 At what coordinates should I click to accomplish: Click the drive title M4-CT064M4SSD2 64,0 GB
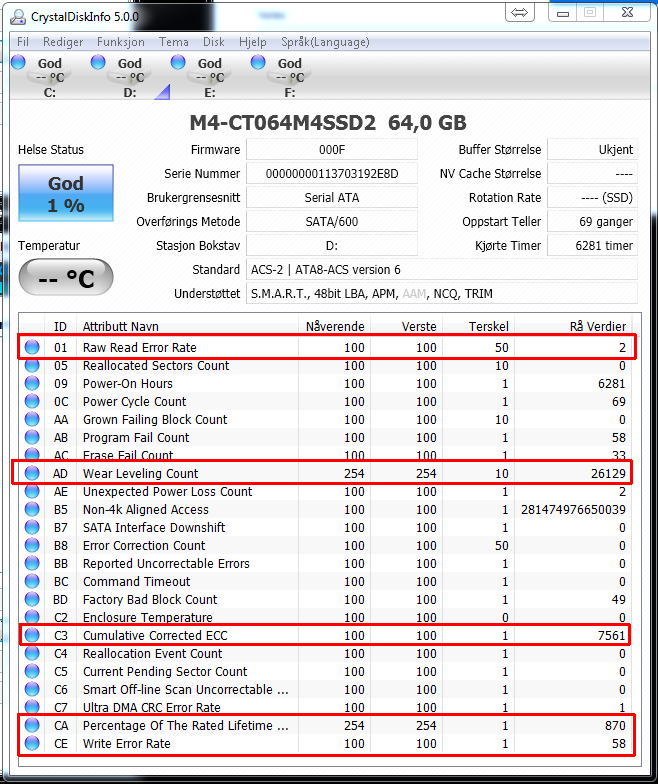328,122
